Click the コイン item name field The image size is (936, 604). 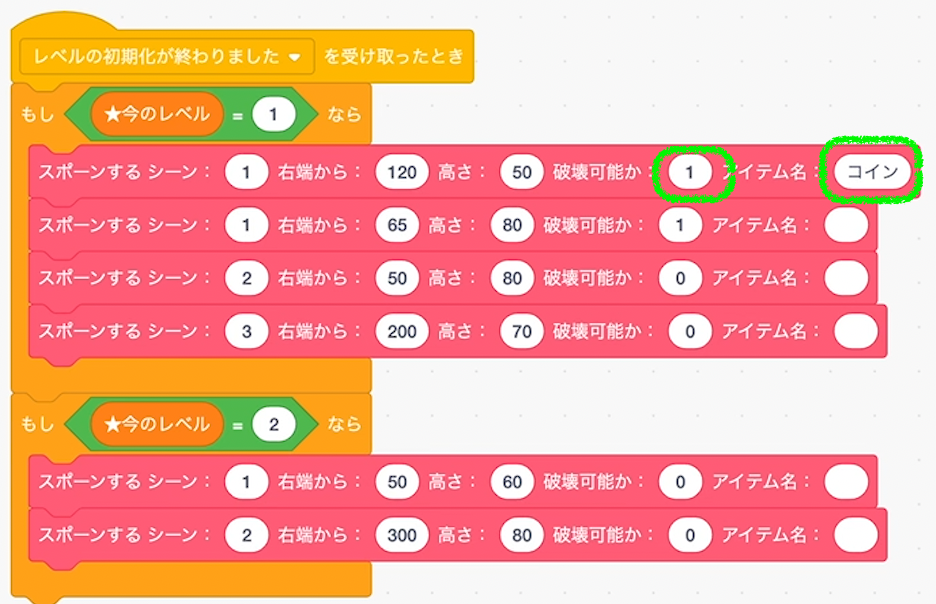[872, 172]
